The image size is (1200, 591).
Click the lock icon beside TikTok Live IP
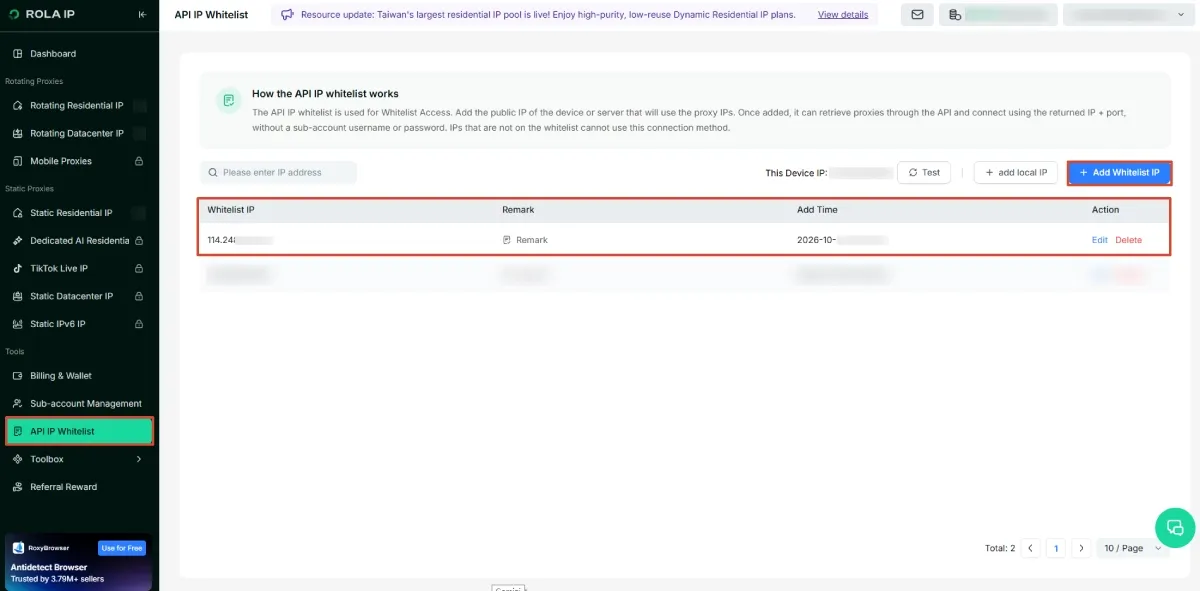pos(139,268)
